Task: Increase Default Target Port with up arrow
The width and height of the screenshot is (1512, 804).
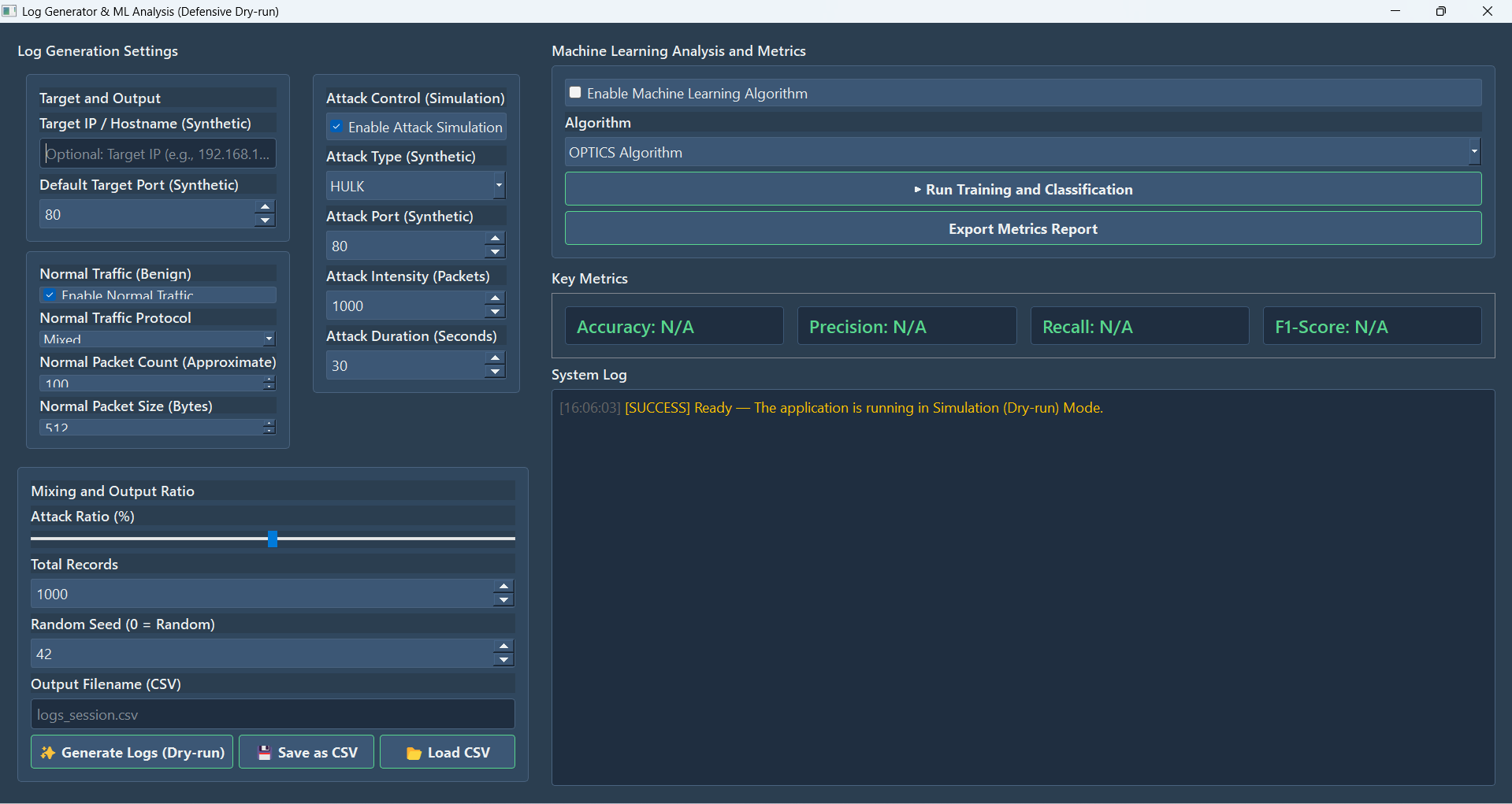Action: pos(265,207)
